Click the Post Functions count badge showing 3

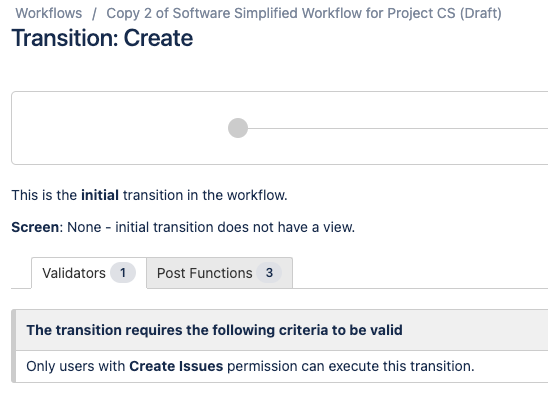[269, 273]
